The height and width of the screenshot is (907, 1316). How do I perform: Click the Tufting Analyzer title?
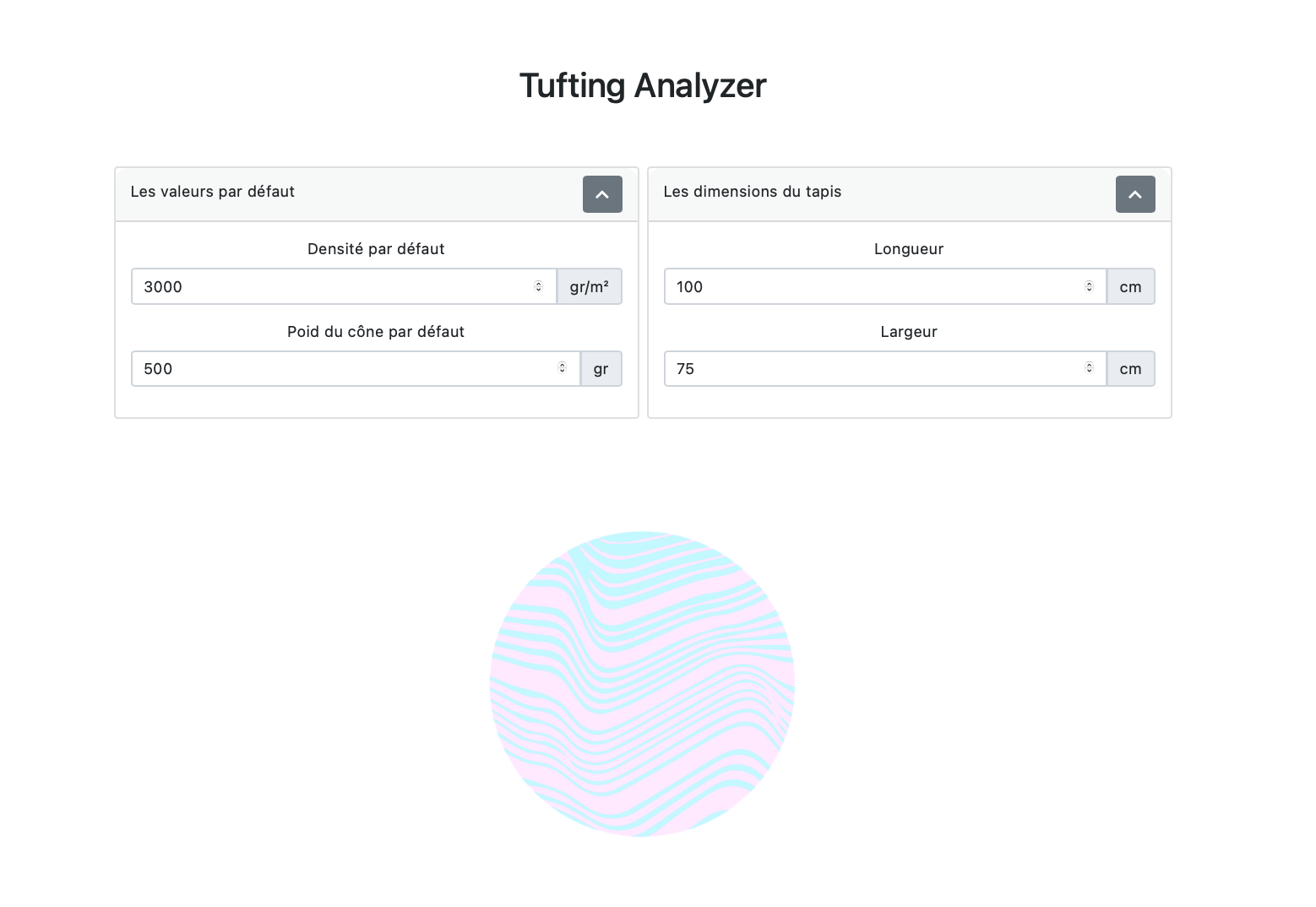[643, 85]
